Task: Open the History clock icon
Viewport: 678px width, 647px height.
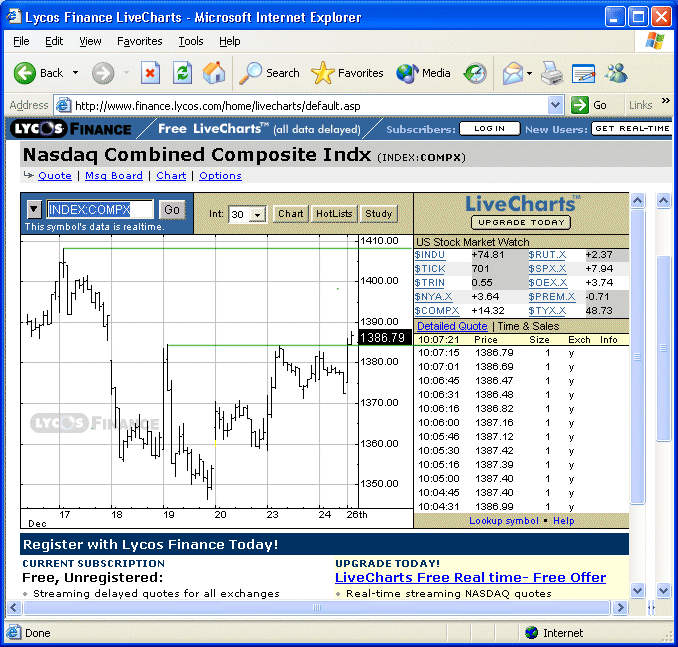Action: 475,73
